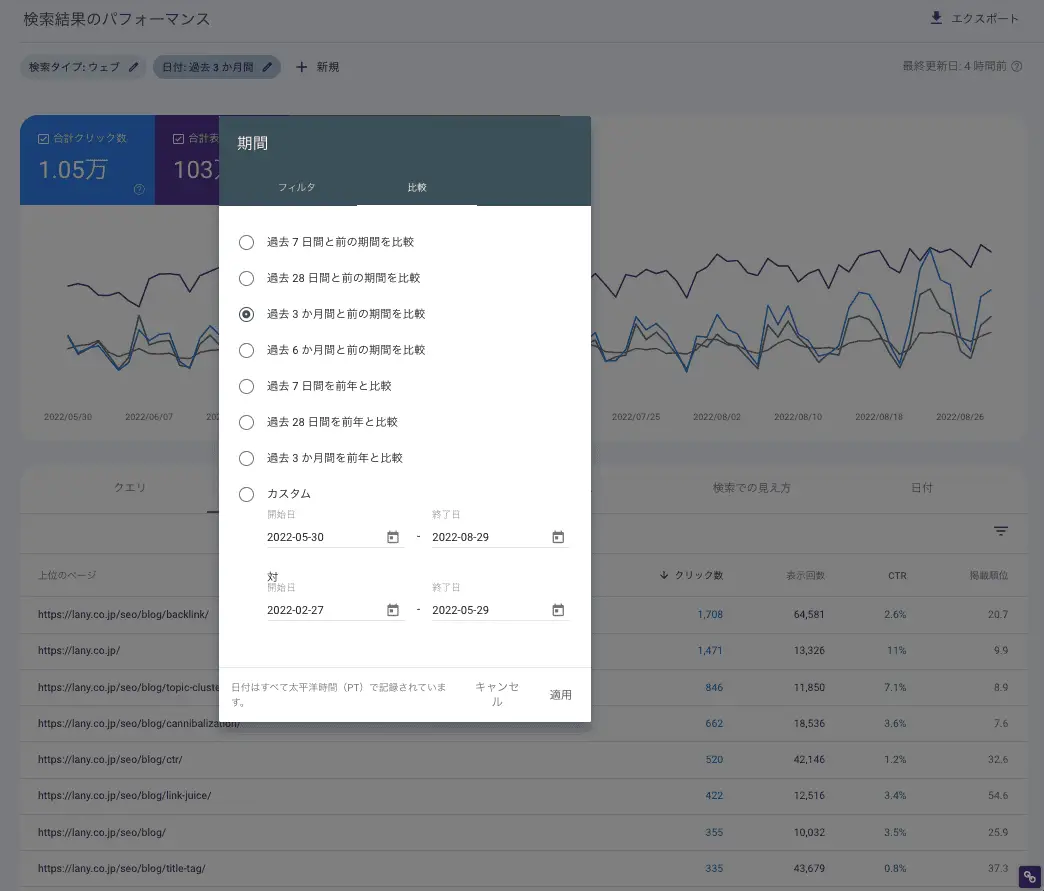This screenshot has width=1044, height=891.
Task: Select 過去 7 日間と前の期間を比較 radio option
Action: (246, 242)
